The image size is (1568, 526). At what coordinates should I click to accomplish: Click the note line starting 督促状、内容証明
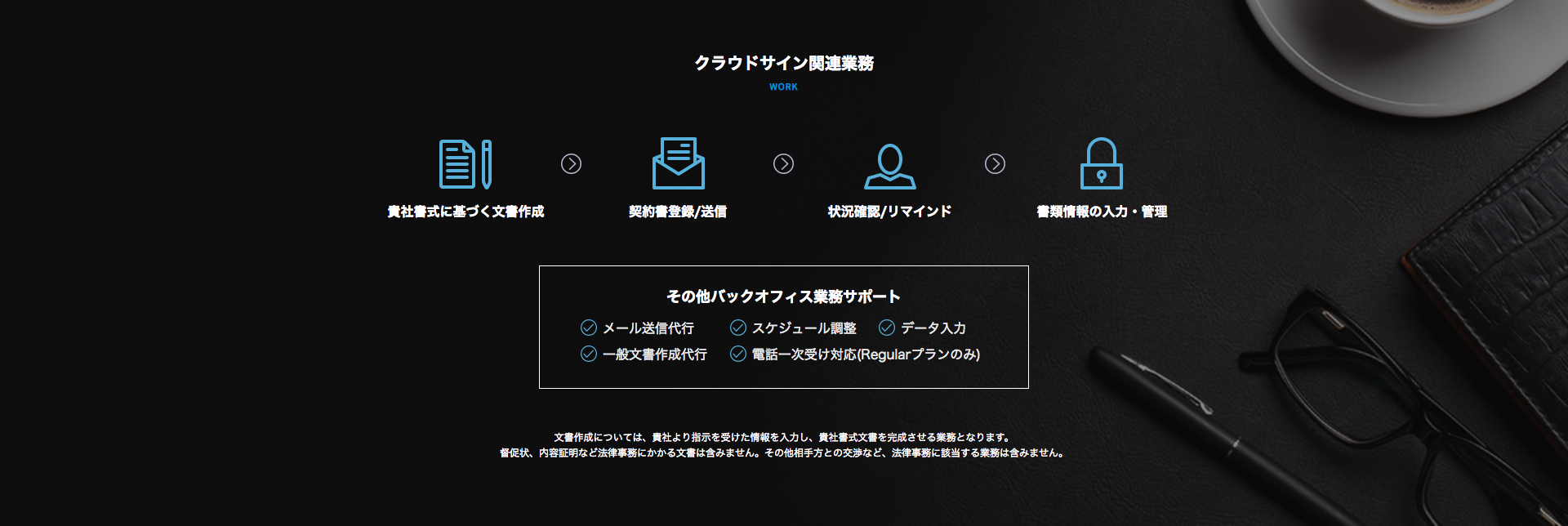coord(784,453)
